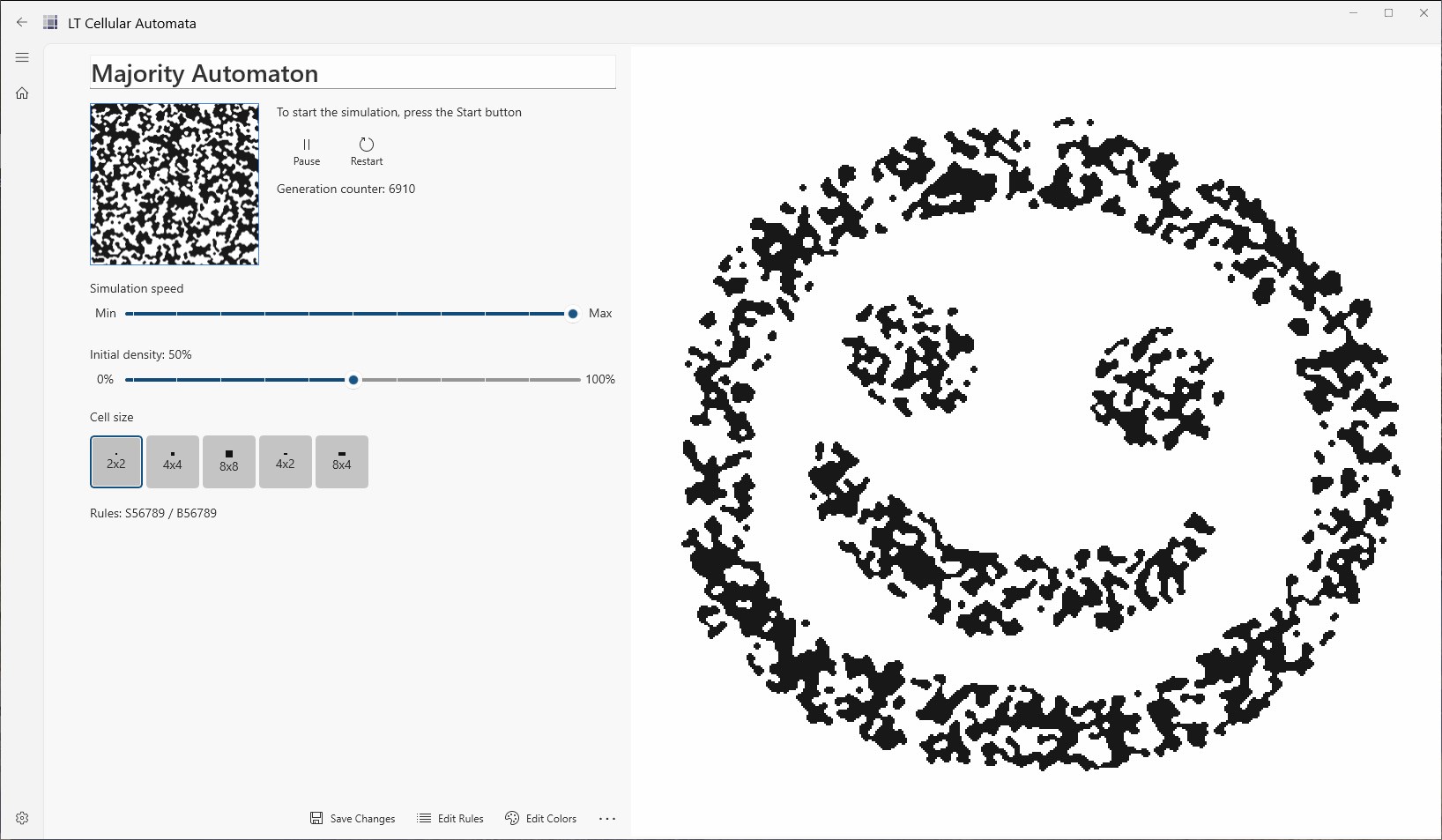1442x840 pixels.
Task: Click the Min speed label
Action: [106, 313]
